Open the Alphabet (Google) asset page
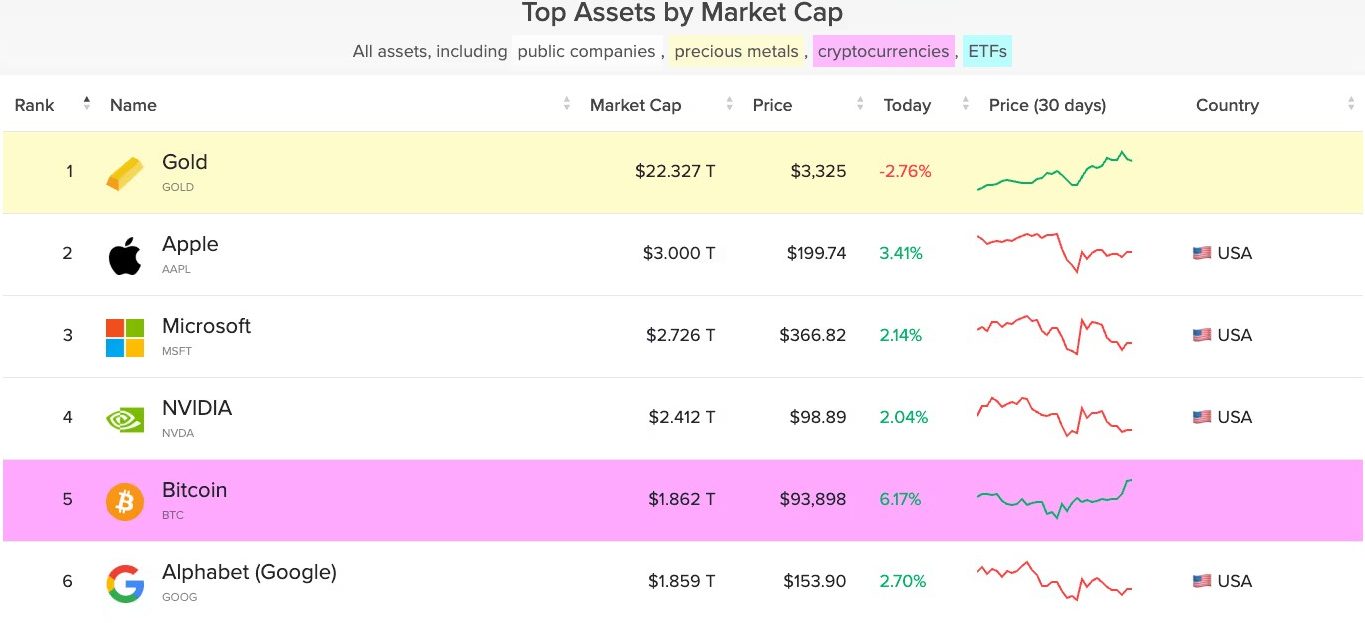This screenshot has width=1365, height=623. coord(249,572)
